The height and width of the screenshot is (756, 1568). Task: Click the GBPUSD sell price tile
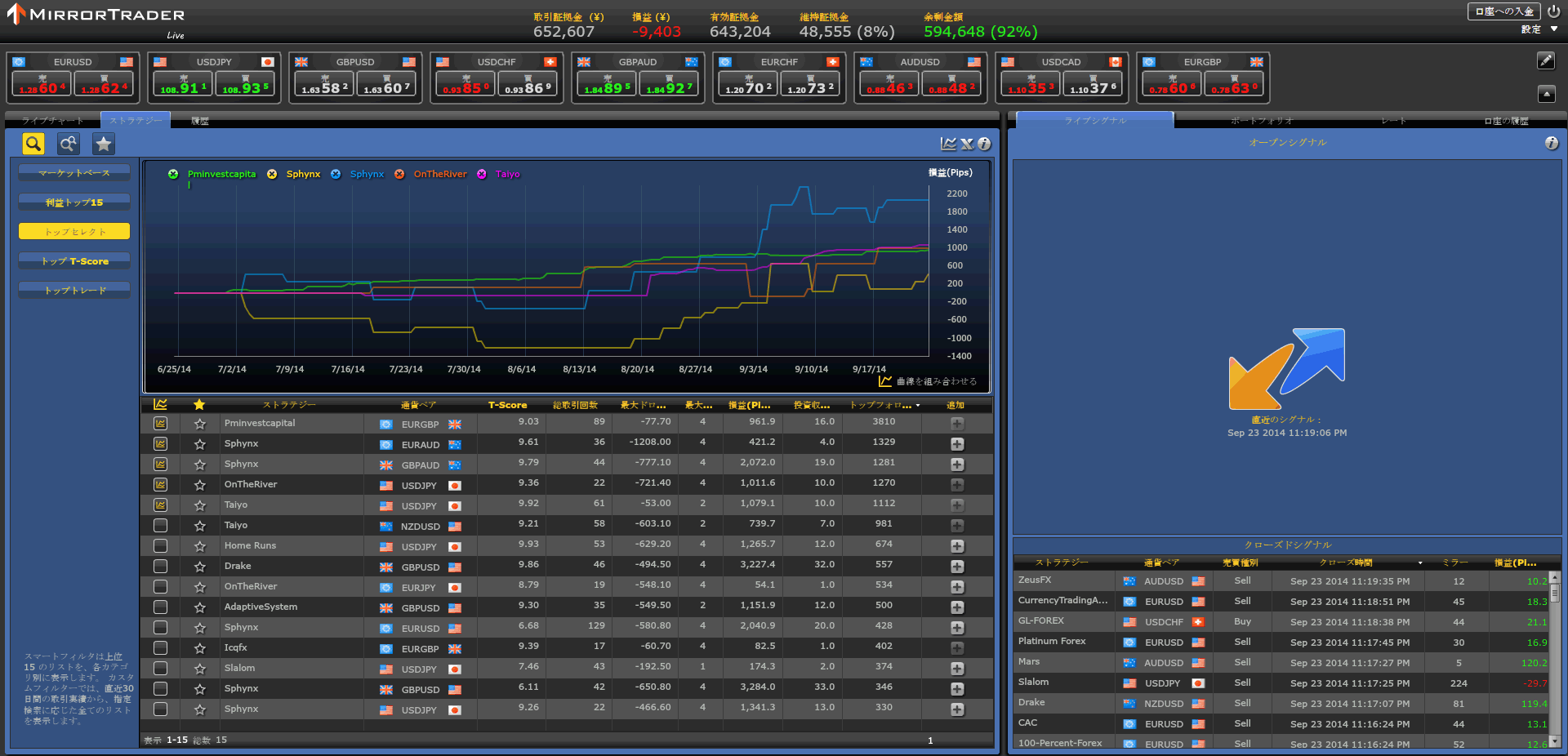pos(324,84)
